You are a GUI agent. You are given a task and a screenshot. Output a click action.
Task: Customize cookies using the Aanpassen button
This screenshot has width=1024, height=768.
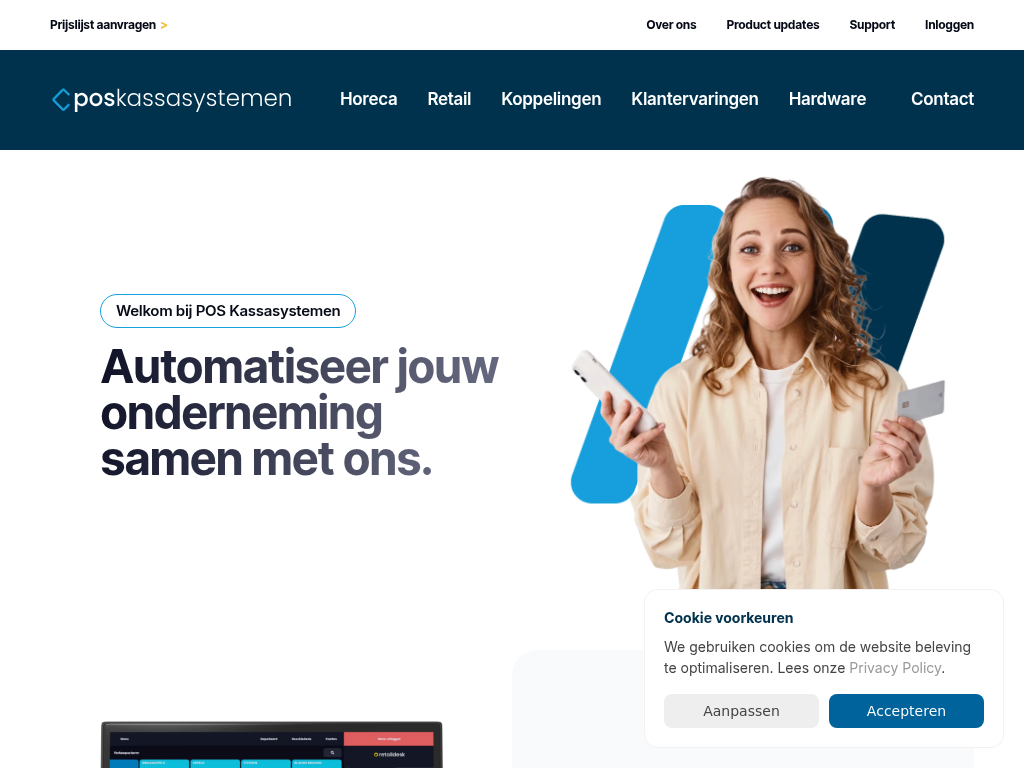point(741,711)
